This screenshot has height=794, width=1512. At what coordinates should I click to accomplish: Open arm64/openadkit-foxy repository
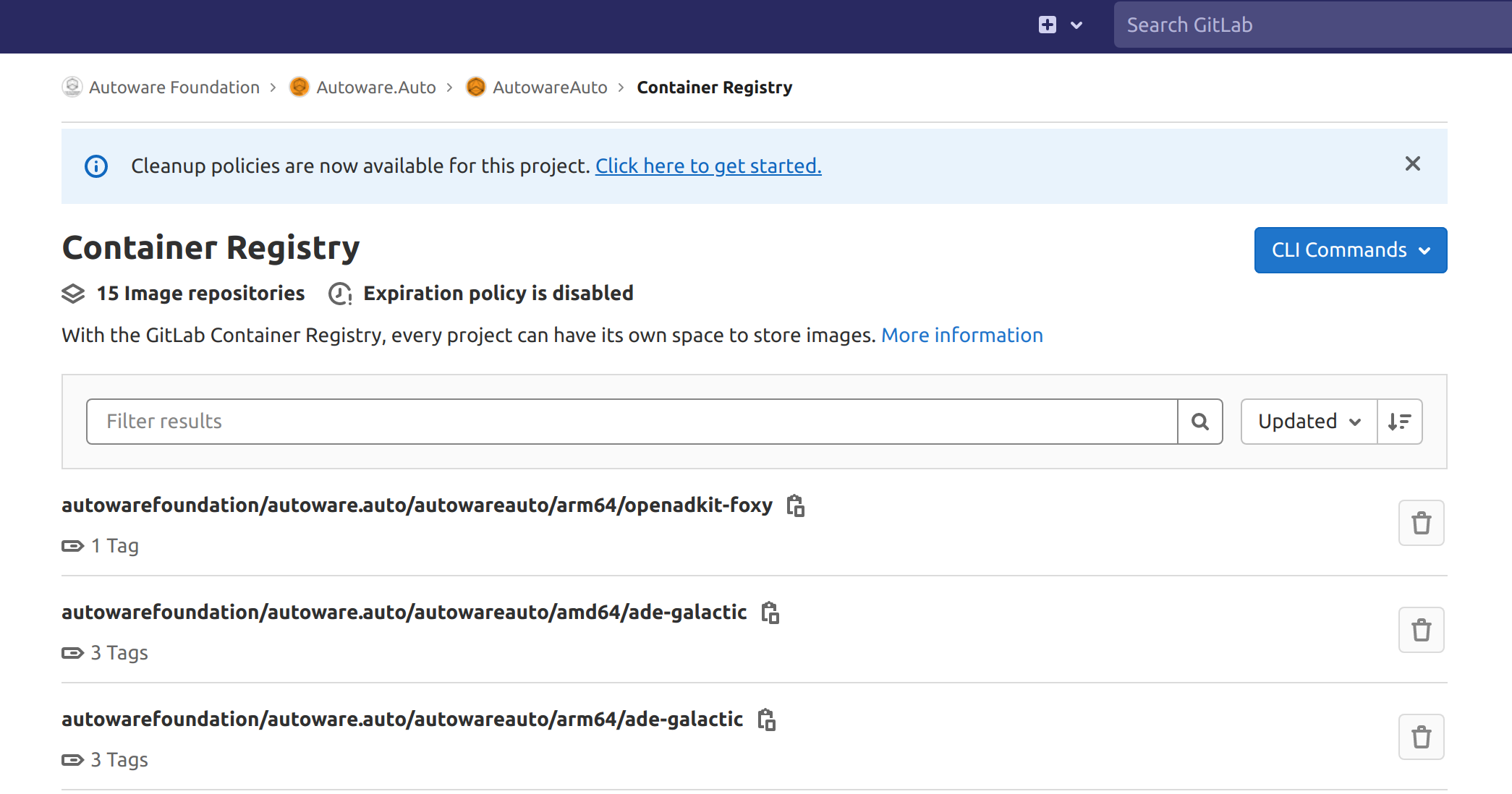417,505
